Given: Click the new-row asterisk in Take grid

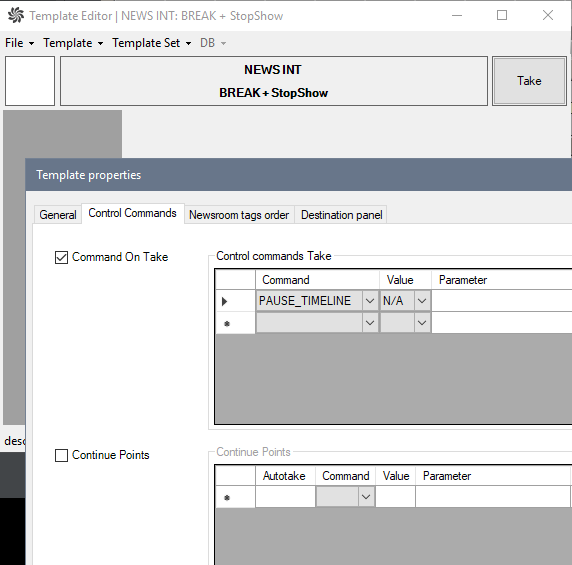Looking at the screenshot, I should point(227,324).
